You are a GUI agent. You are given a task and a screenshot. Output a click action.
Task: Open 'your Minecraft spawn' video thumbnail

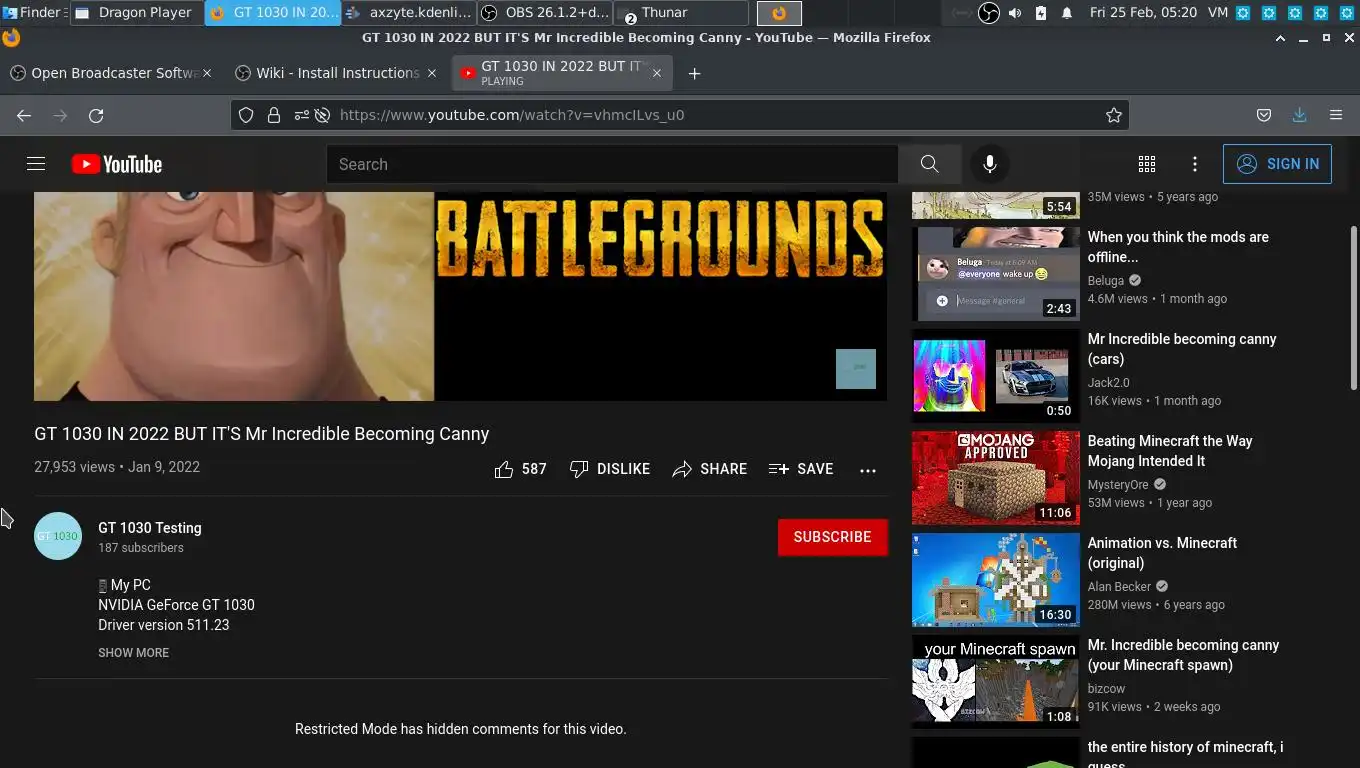(996, 682)
